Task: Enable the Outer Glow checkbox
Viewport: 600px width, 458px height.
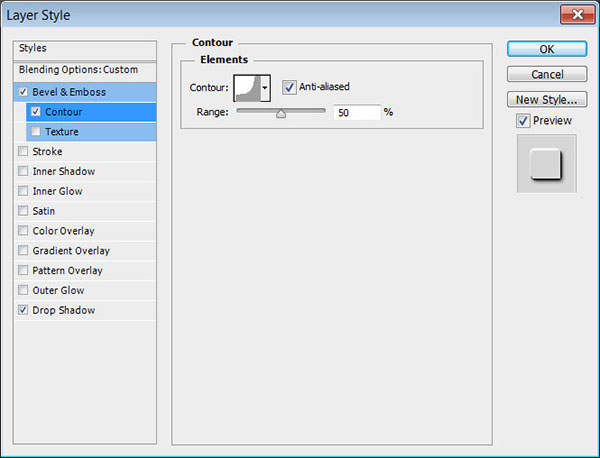Action: [23, 290]
